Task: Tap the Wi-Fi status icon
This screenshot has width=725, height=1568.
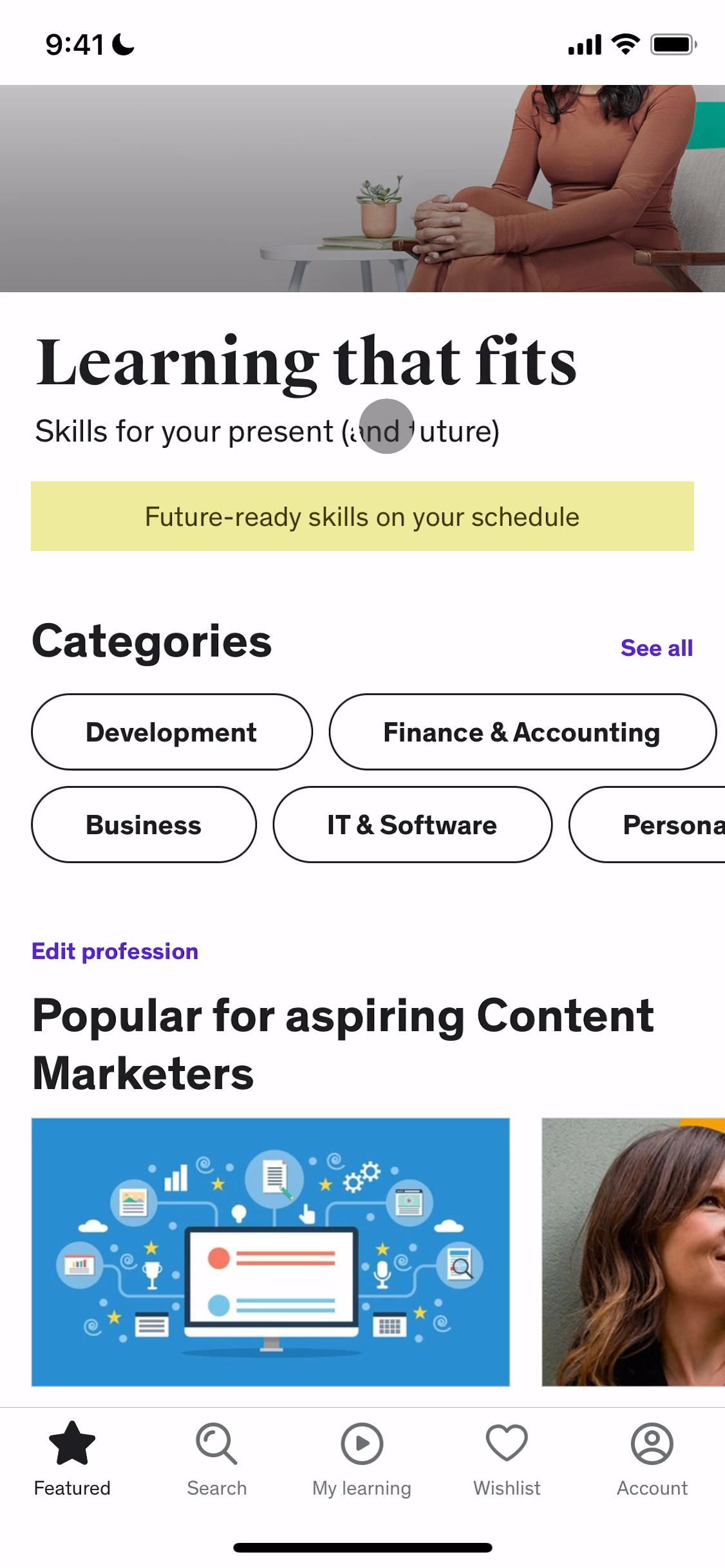Action: [x=625, y=44]
